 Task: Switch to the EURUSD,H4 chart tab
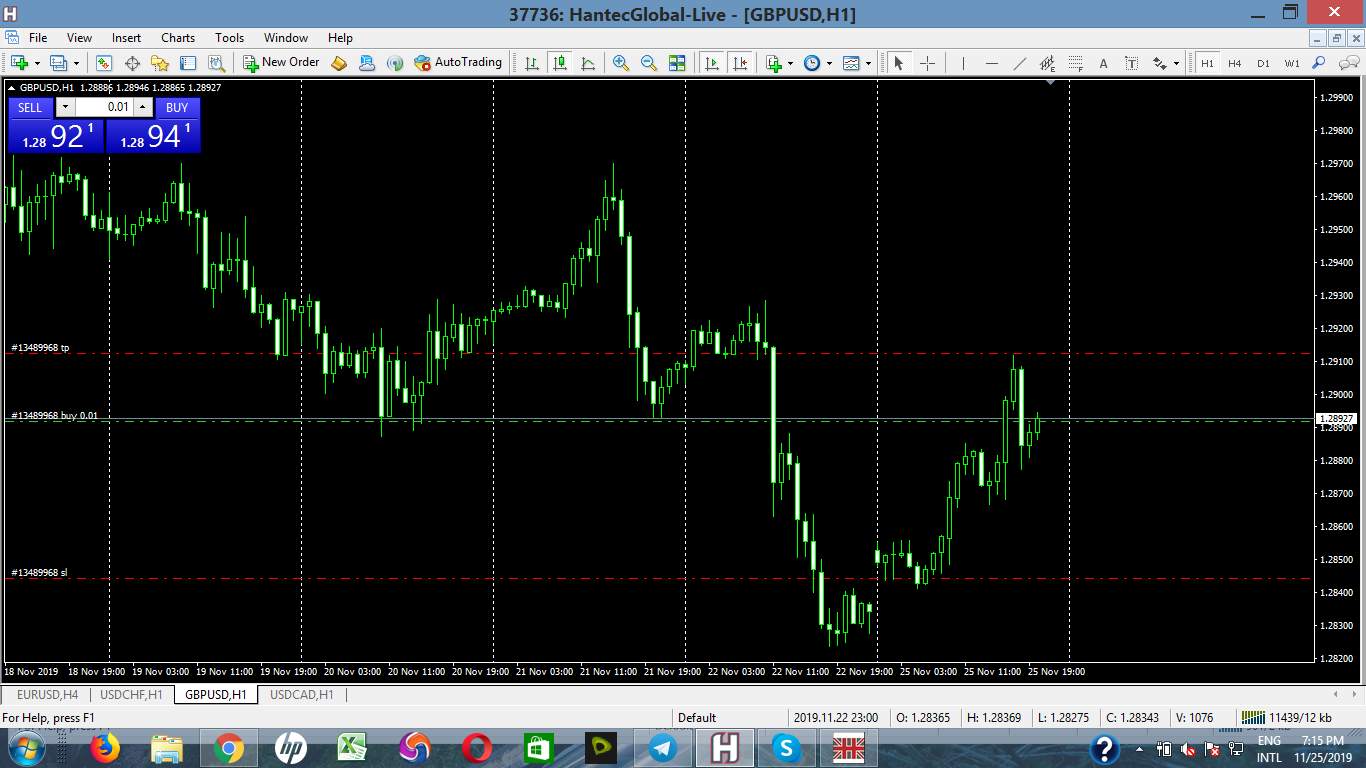tap(48, 695)
